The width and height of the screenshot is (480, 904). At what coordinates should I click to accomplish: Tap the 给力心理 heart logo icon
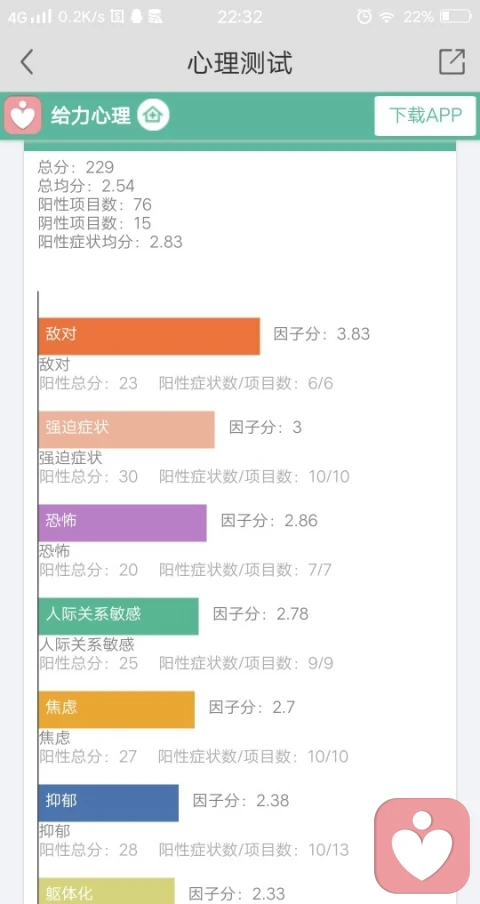[23, 115]
